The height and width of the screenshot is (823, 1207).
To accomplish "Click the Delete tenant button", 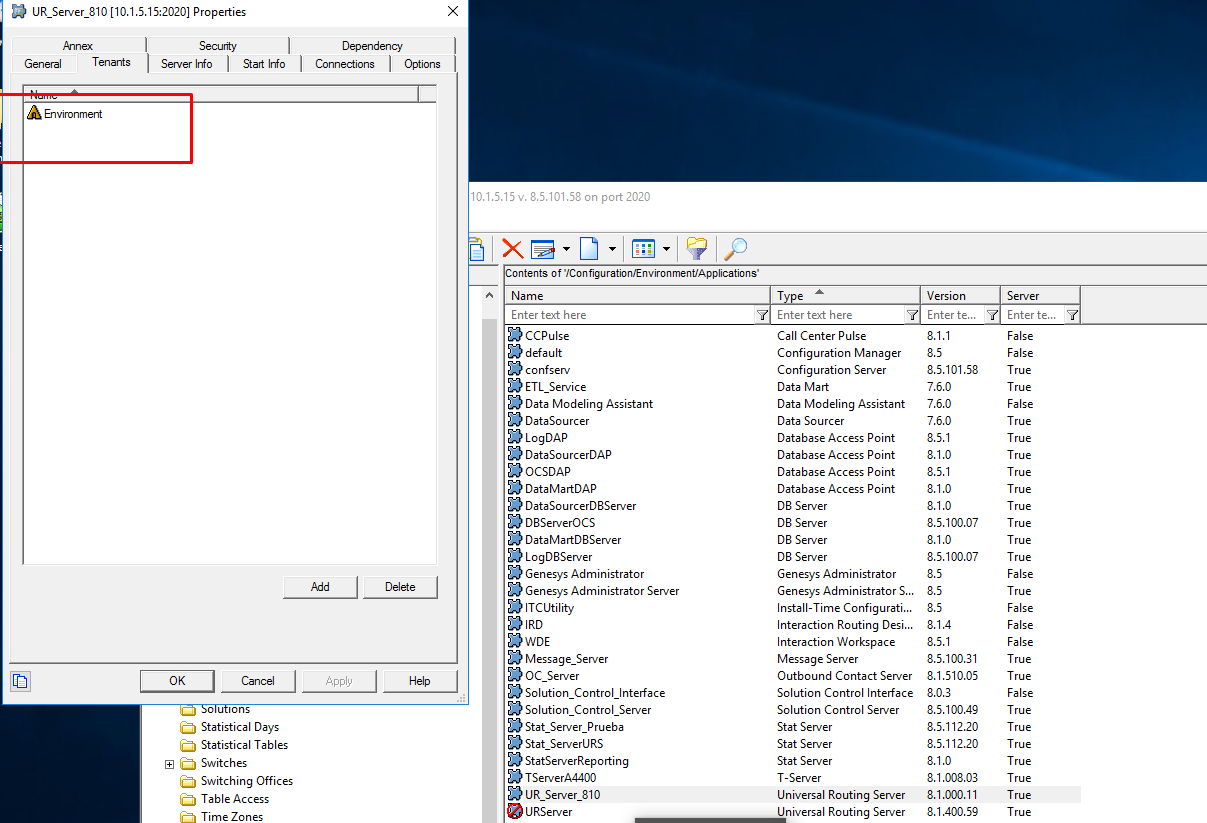I will [x=400, y=587].
